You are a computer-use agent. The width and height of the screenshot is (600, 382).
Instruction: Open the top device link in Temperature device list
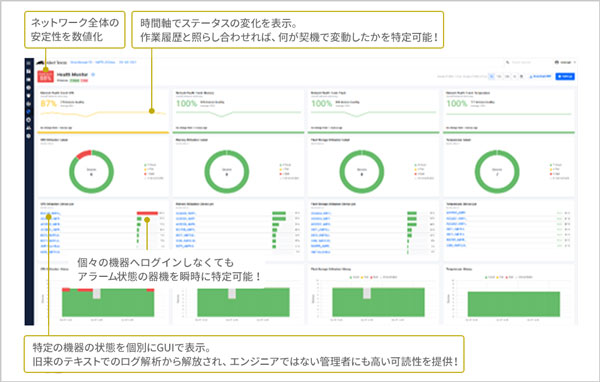[456, 212]
